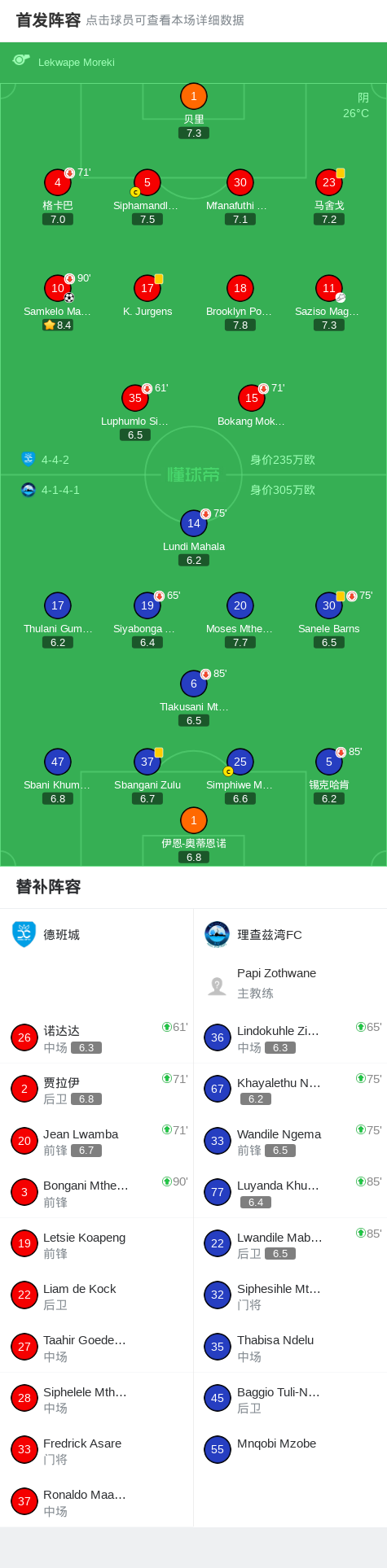Click the 德班城 team crest logo
This screenshot has width=387, height=1568.
pos(24,934)
